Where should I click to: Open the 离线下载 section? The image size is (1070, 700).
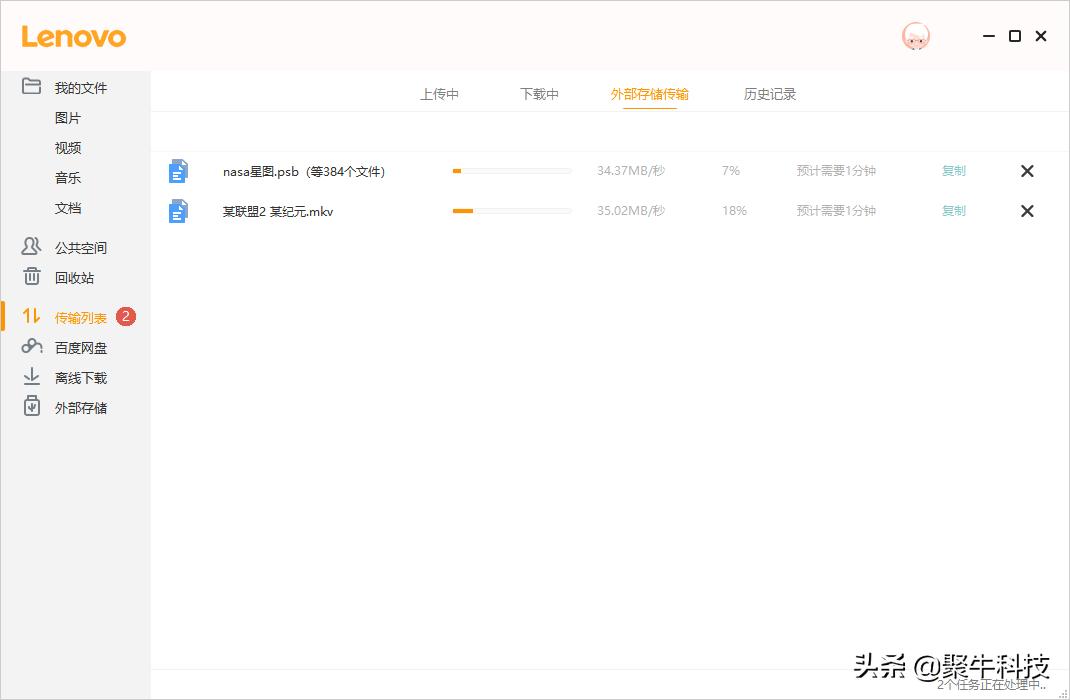pos(80,377)
